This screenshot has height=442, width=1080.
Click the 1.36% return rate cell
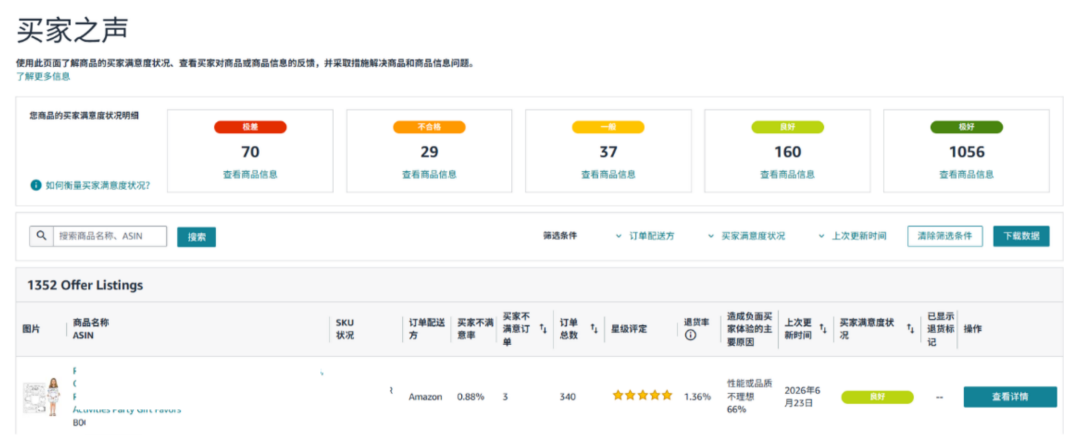697,397
